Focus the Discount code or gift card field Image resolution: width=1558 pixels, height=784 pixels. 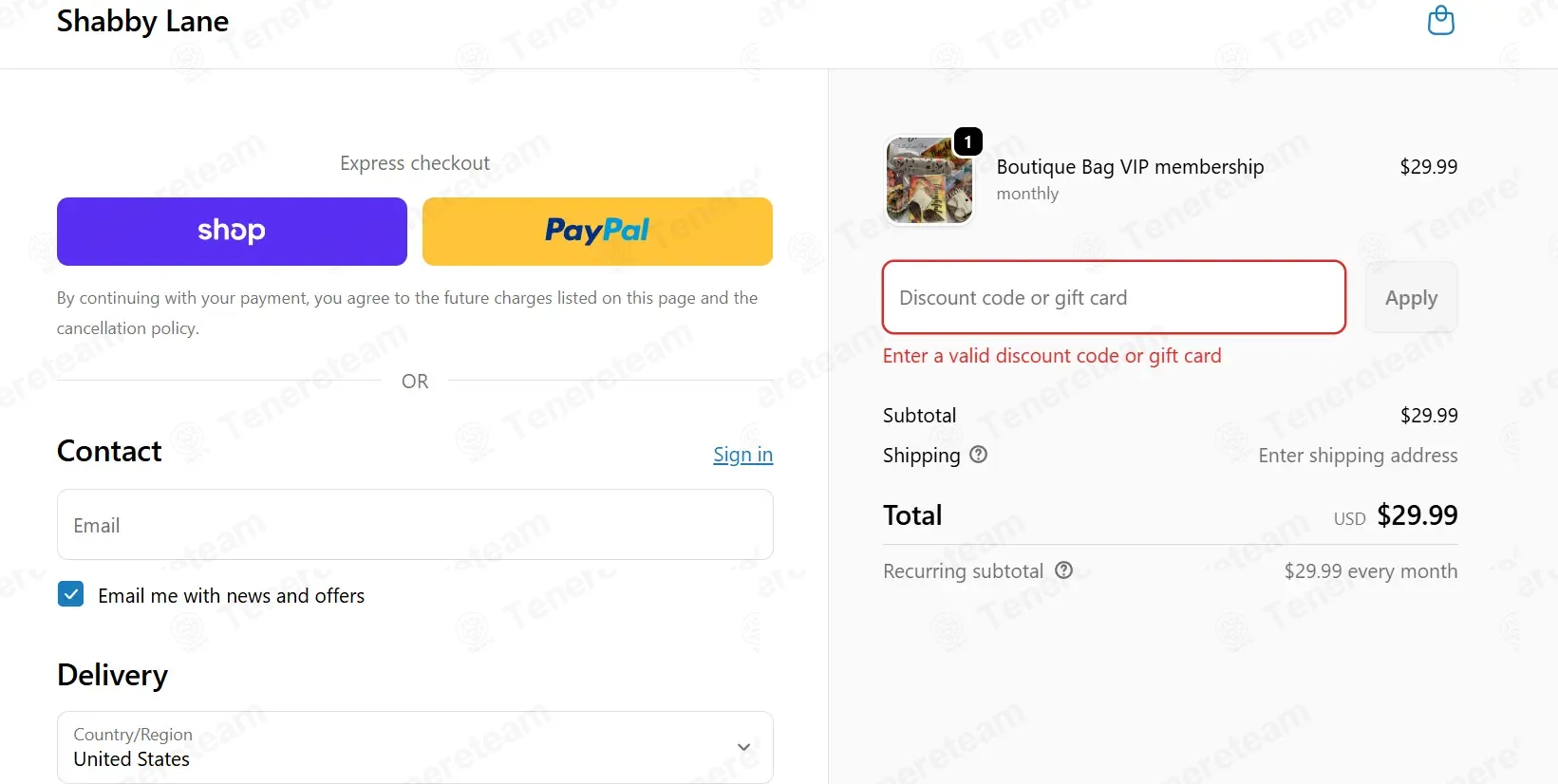tap(1114, 297)
